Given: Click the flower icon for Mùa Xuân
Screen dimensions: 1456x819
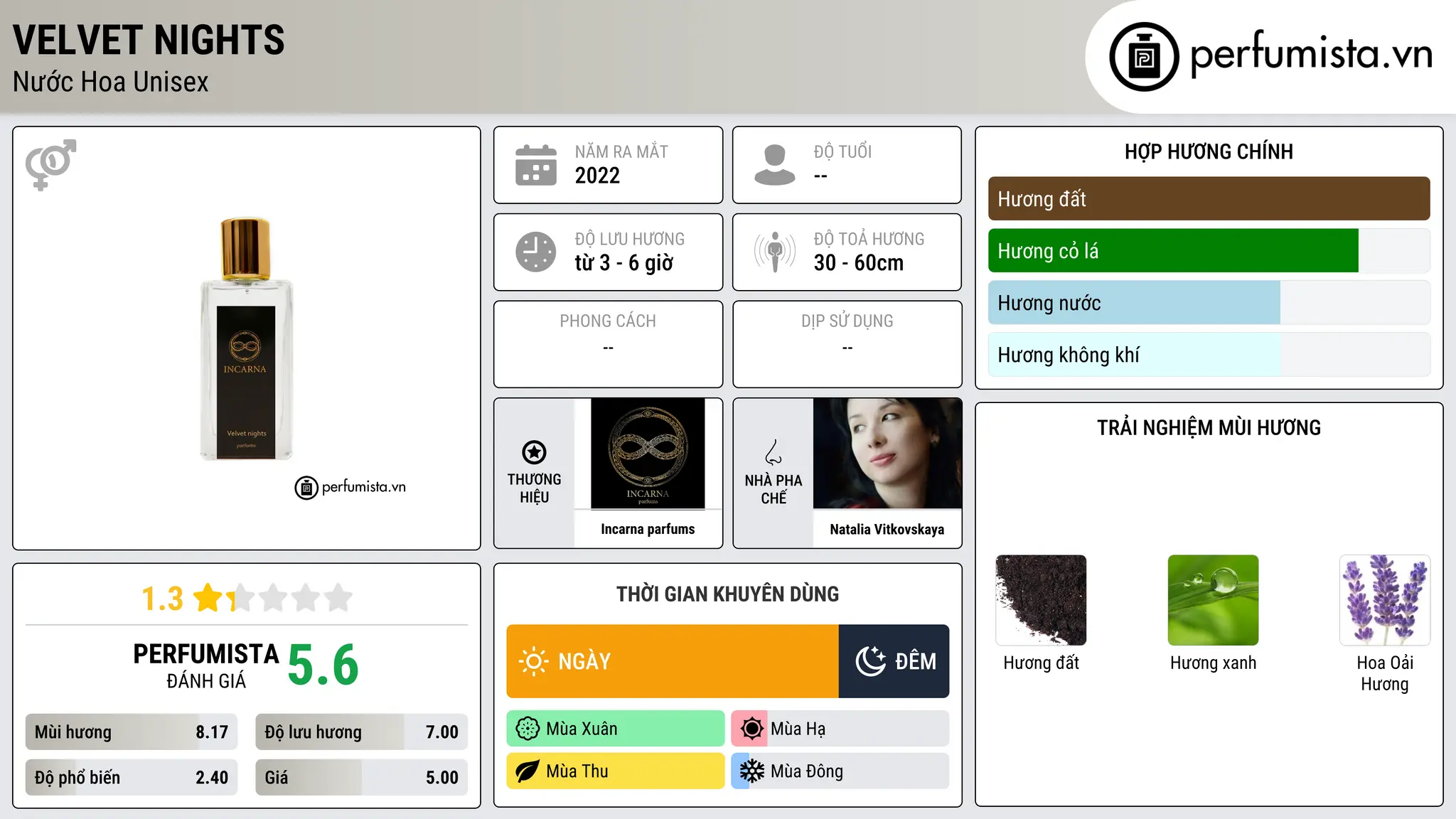Looking at the screenshot, I should click(528, 729).
